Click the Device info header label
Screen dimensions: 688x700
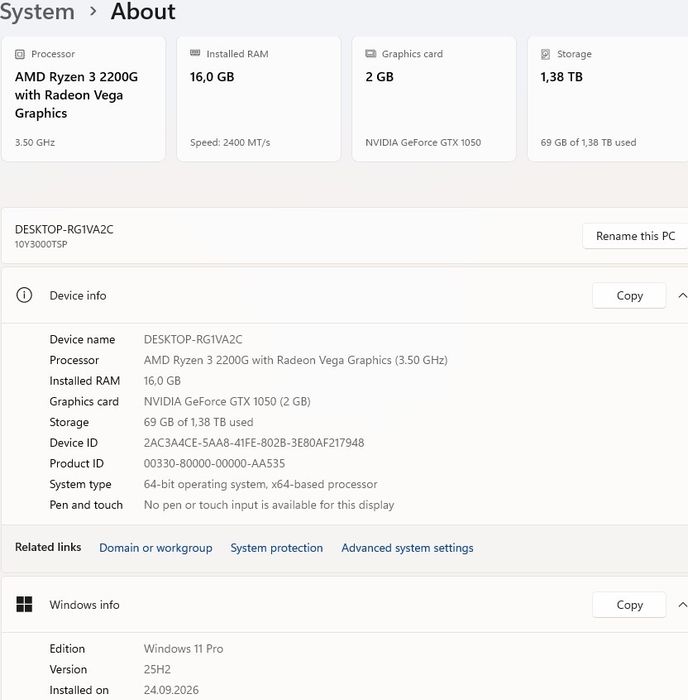click(x=78, y=295)
